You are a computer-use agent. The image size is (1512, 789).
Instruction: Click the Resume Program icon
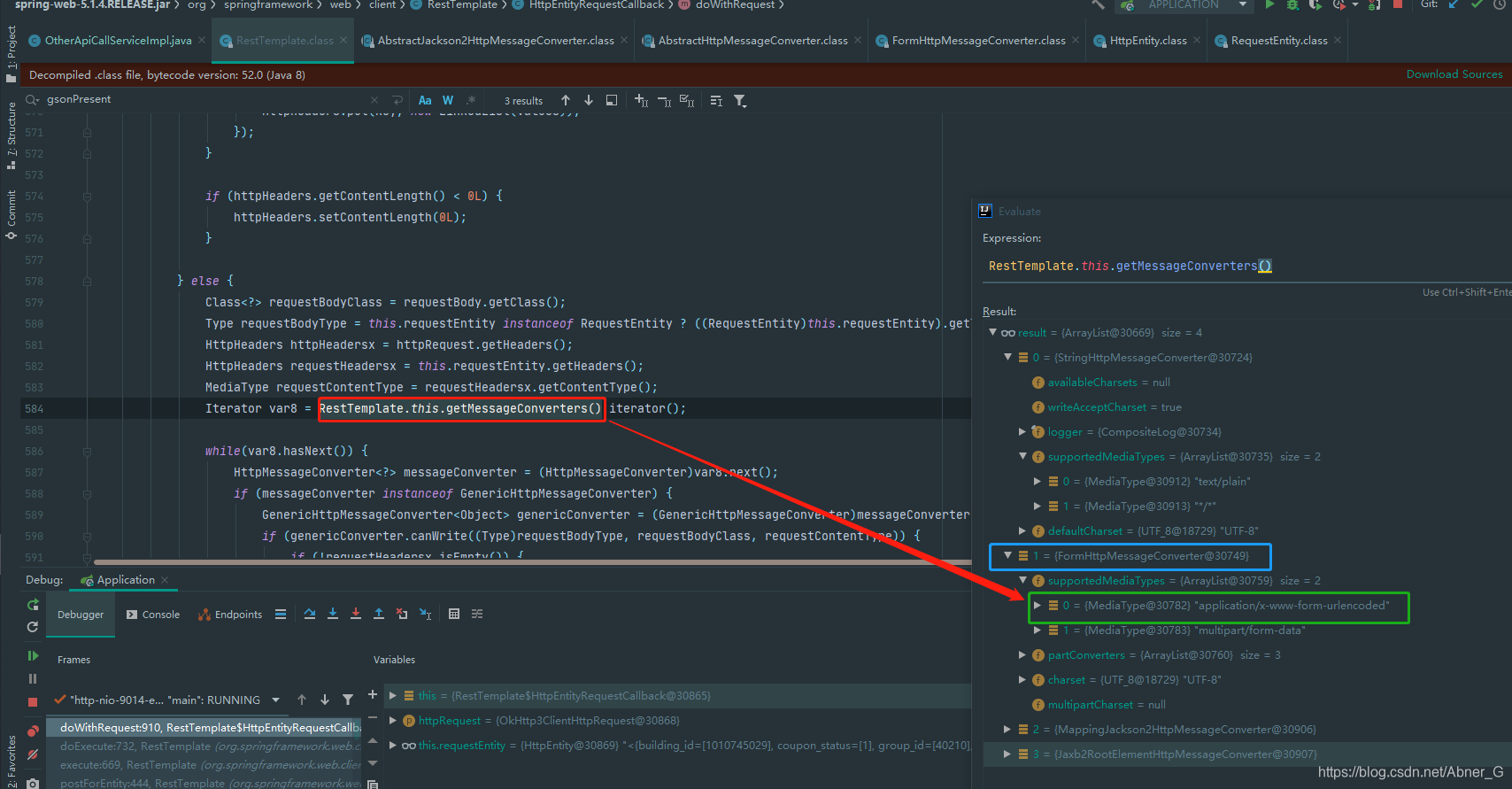(x=33, y=655)
